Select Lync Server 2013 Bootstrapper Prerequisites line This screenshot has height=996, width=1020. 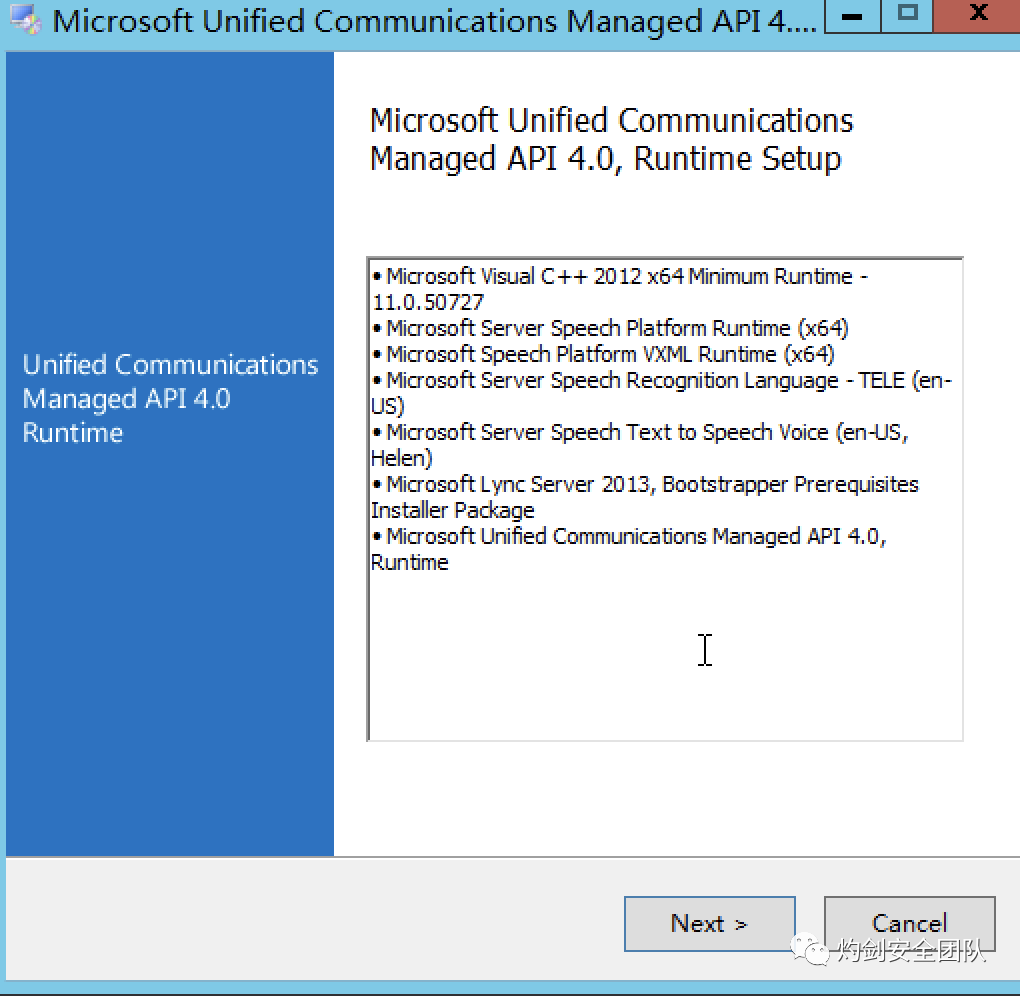(645, 497)
